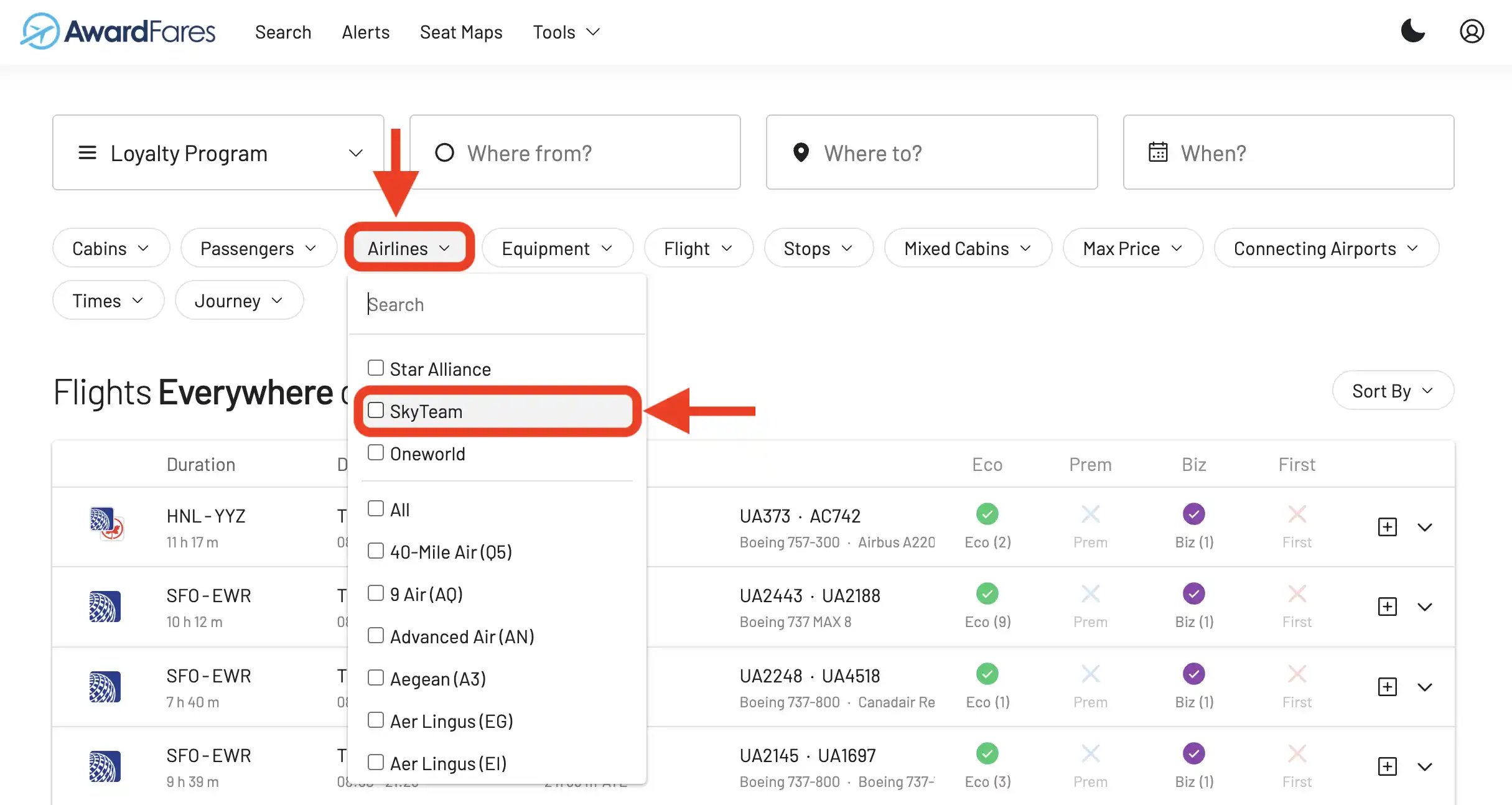Click the green Eco (9) availability checkmark

click(987, 594)
